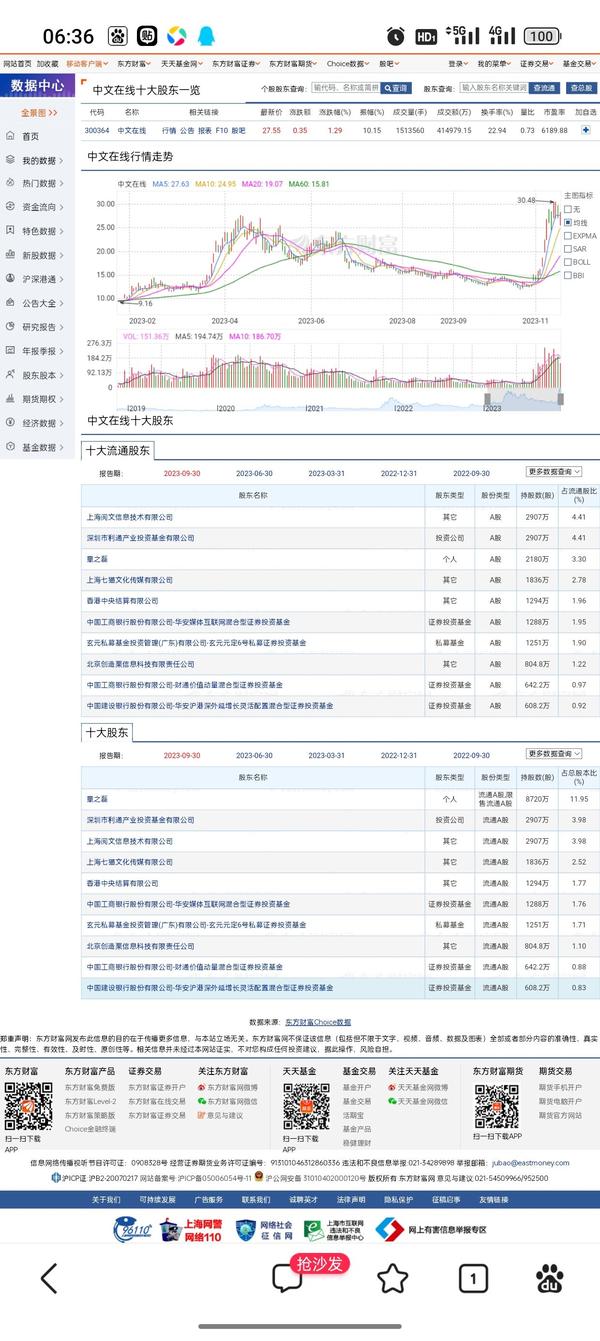Viewport: 600px width, 1341px height.
Task: Click the 数据中心 logo banner
Action: pyautogui.click(x=38, y=86)
